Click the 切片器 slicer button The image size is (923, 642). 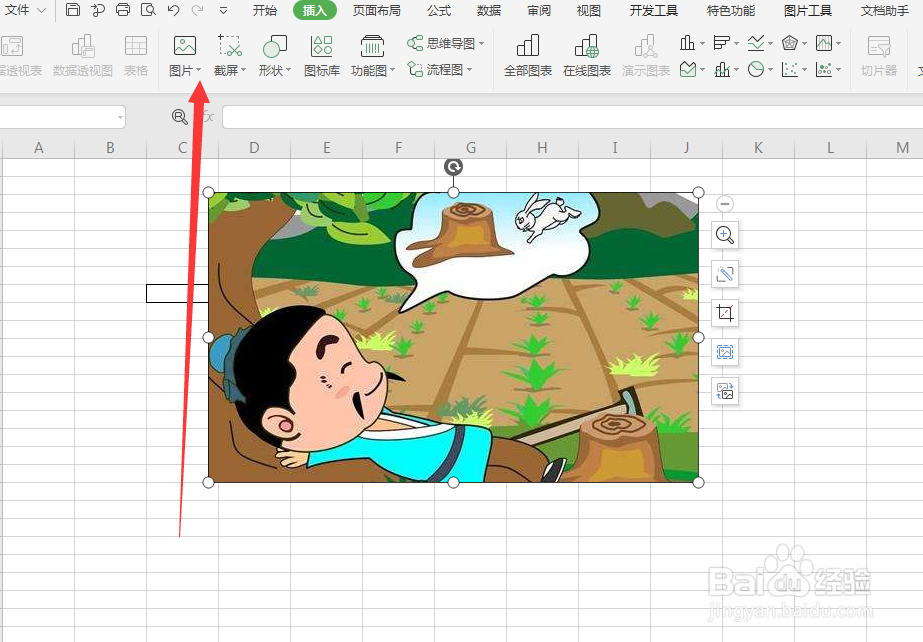pos(879,56)
